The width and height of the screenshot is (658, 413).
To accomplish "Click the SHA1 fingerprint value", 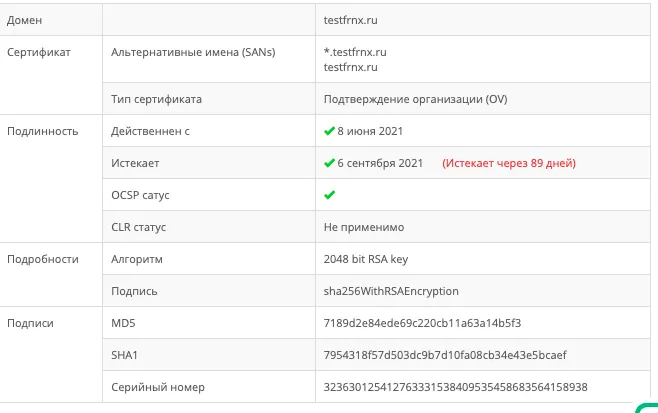I will [446, 355].
